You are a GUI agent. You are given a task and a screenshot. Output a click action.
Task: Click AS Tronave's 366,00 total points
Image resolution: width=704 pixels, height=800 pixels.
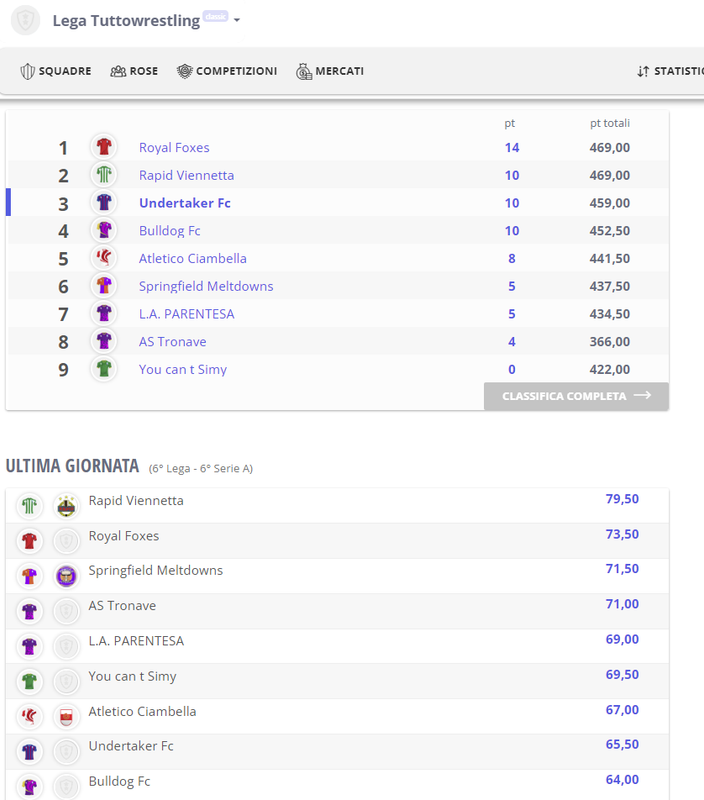[610, 341]
